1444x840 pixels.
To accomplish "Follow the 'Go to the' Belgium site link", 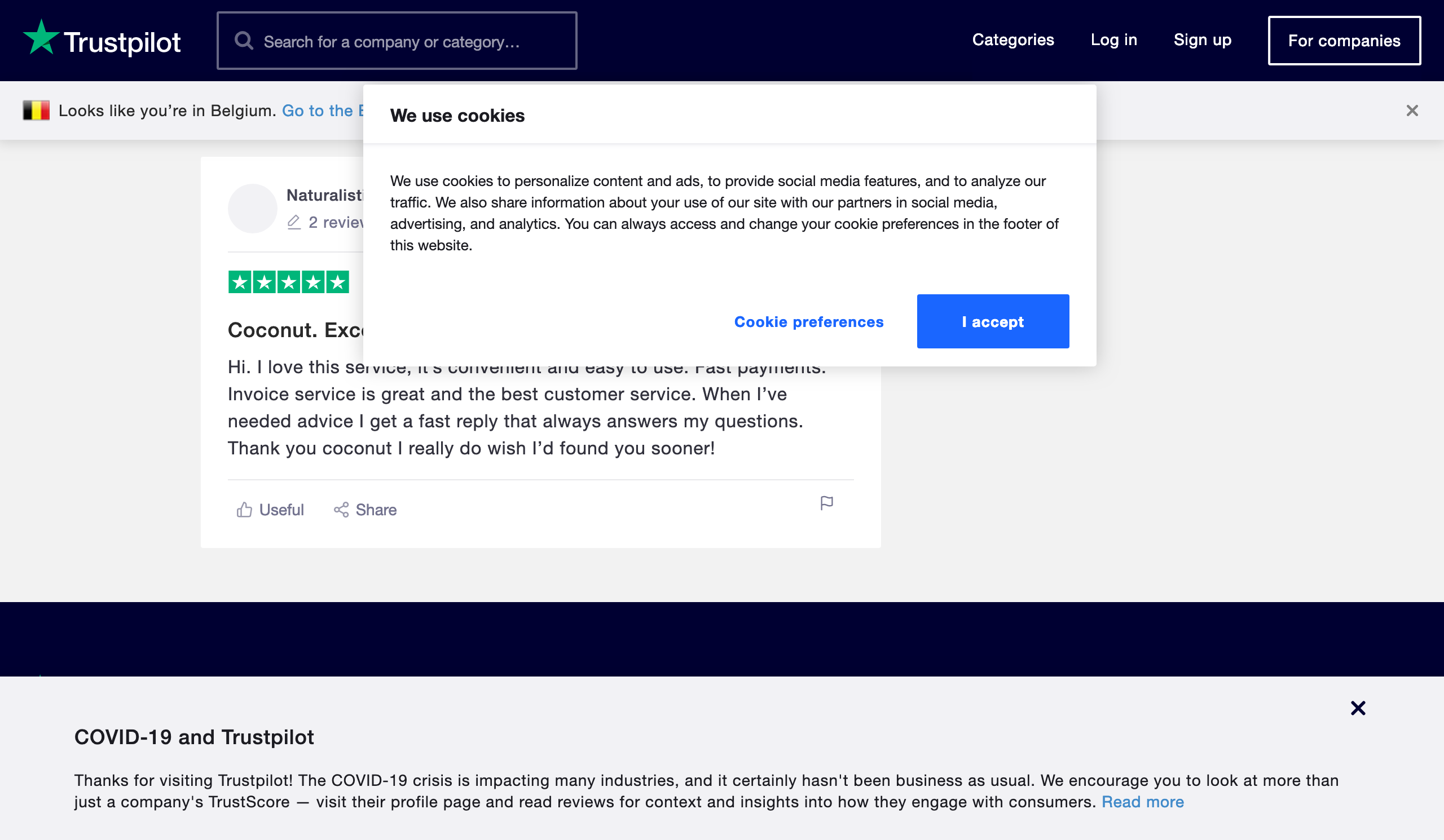I will 323,110.
